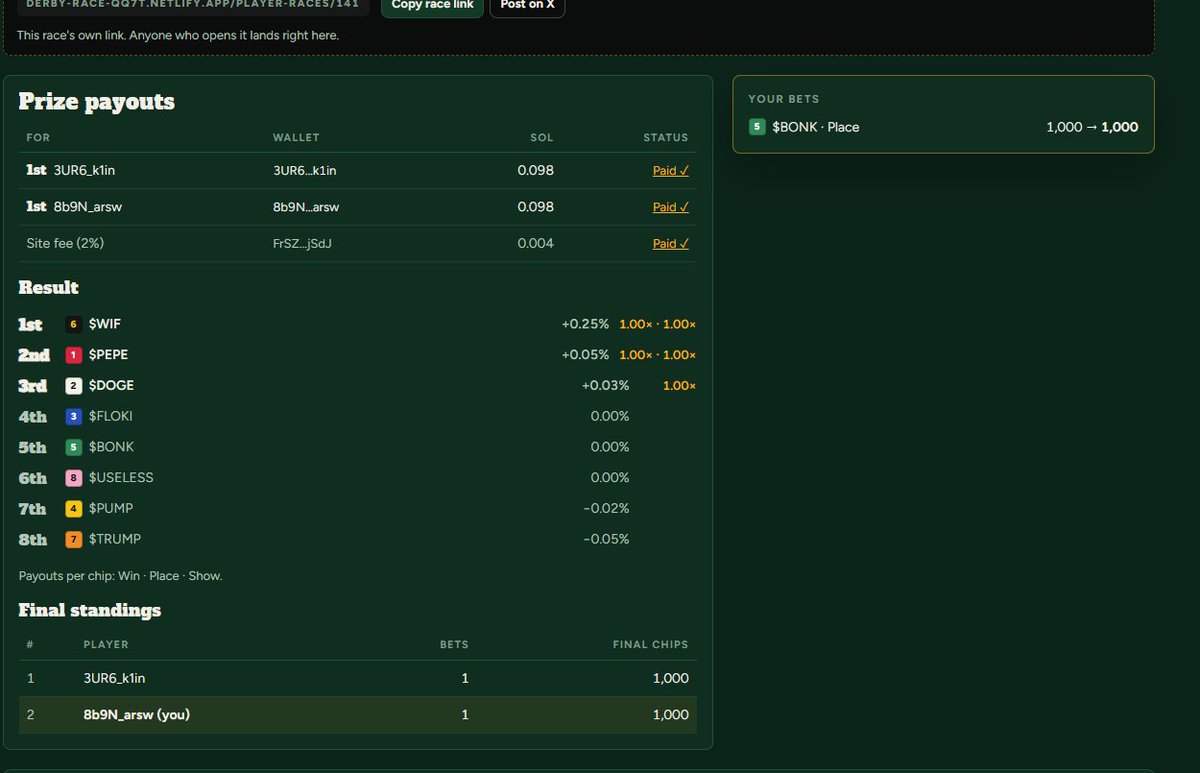
Task: Click the $DOGE result name
Action: point(111,385)
